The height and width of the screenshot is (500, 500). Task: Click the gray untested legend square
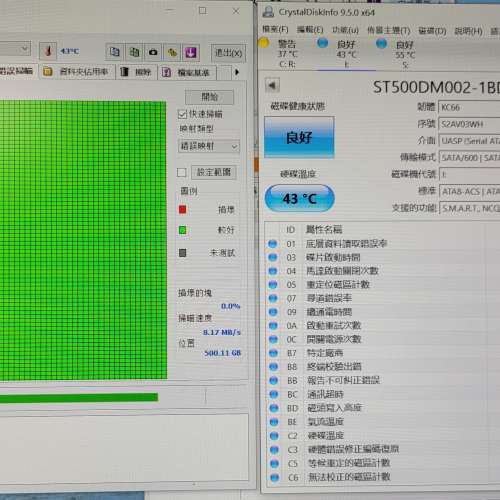[x=182, y=253]
